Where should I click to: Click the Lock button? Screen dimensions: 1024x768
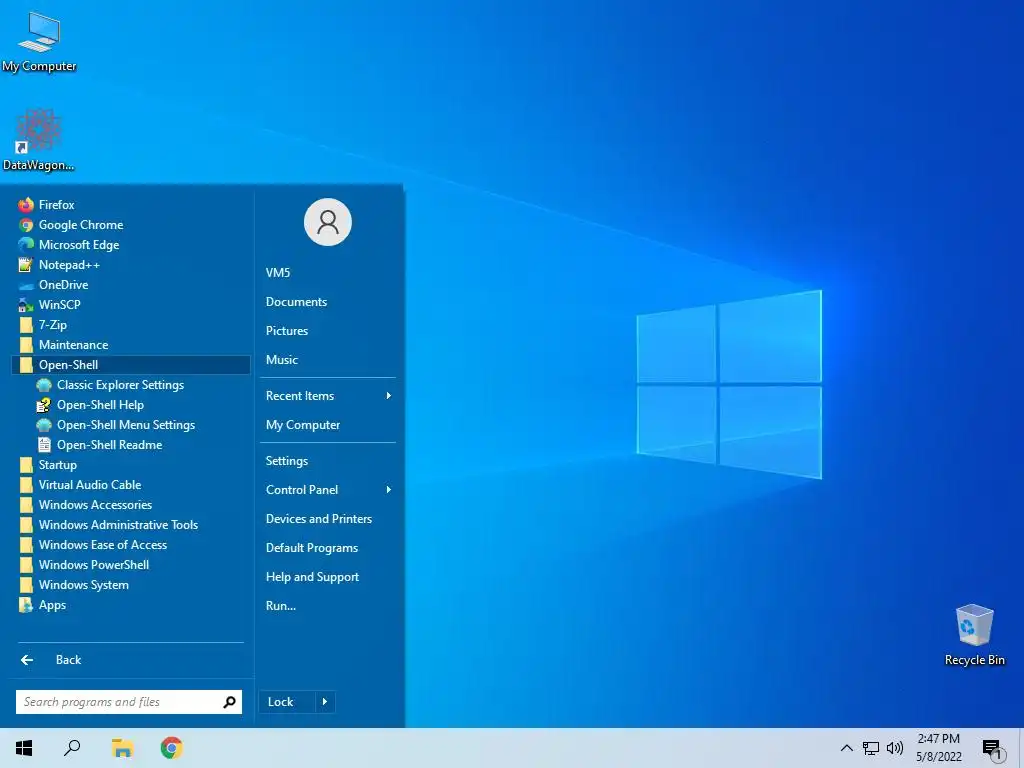(287, 702)
